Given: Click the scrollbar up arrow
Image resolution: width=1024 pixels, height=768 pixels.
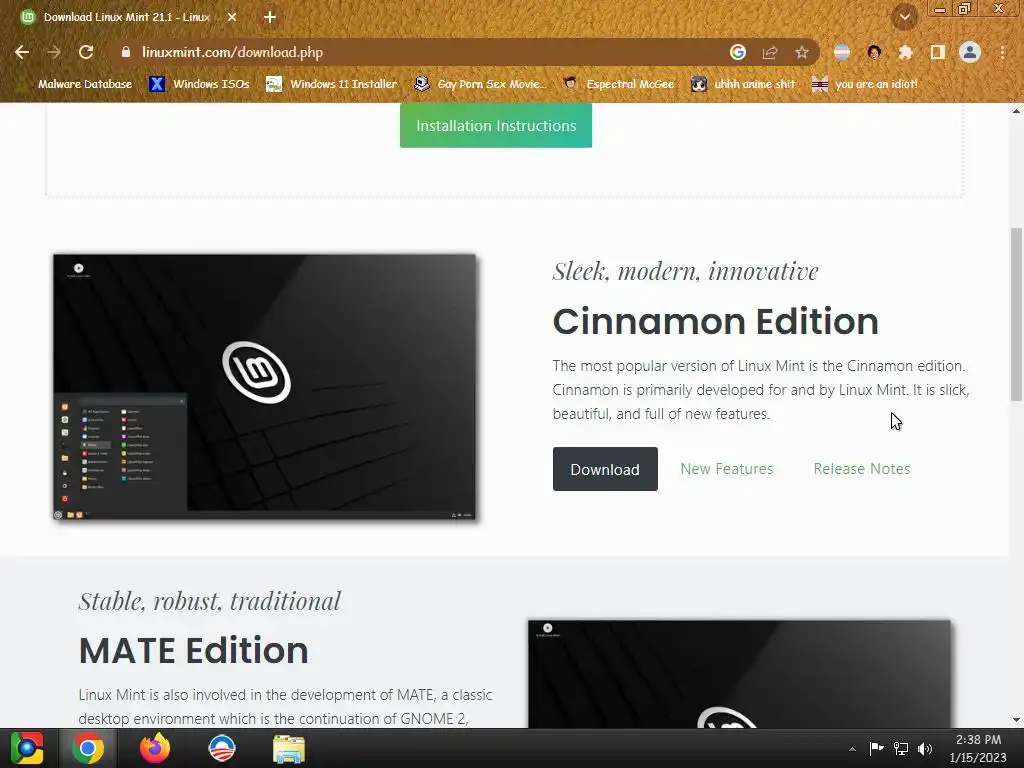Looking at the screenshot, I should coord(1016,111).
